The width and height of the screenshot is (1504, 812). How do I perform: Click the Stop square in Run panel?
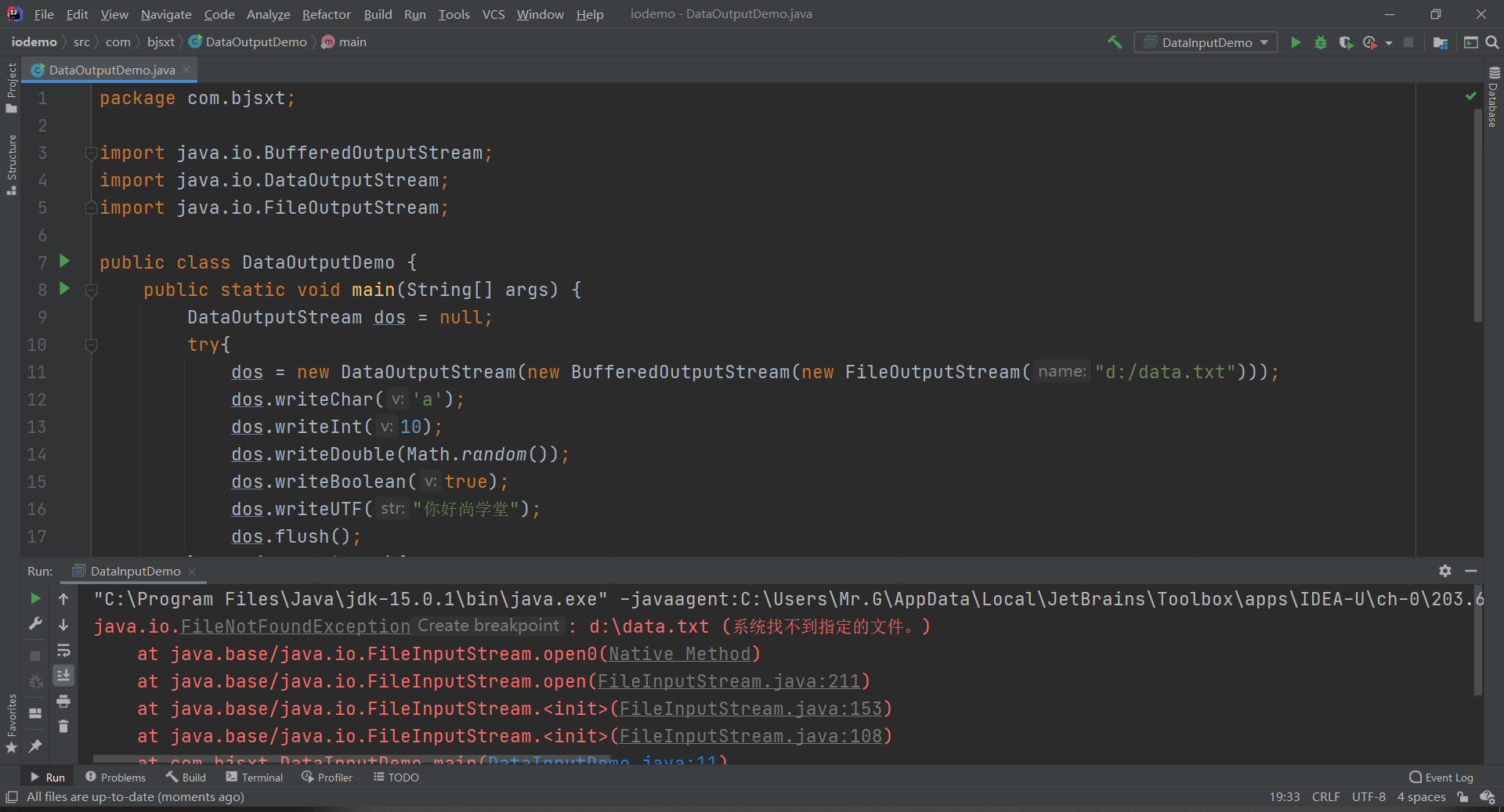click(x=35, y=655)
